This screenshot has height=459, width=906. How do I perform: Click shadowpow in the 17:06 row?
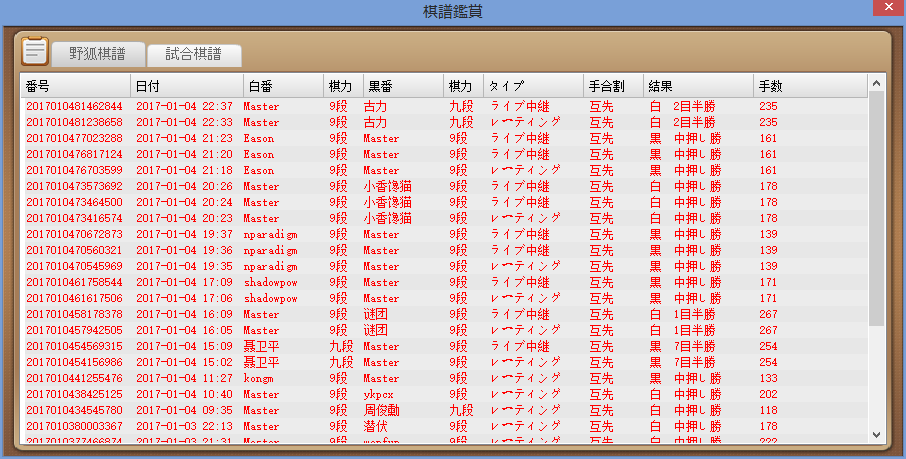click(x=270, y=299)
